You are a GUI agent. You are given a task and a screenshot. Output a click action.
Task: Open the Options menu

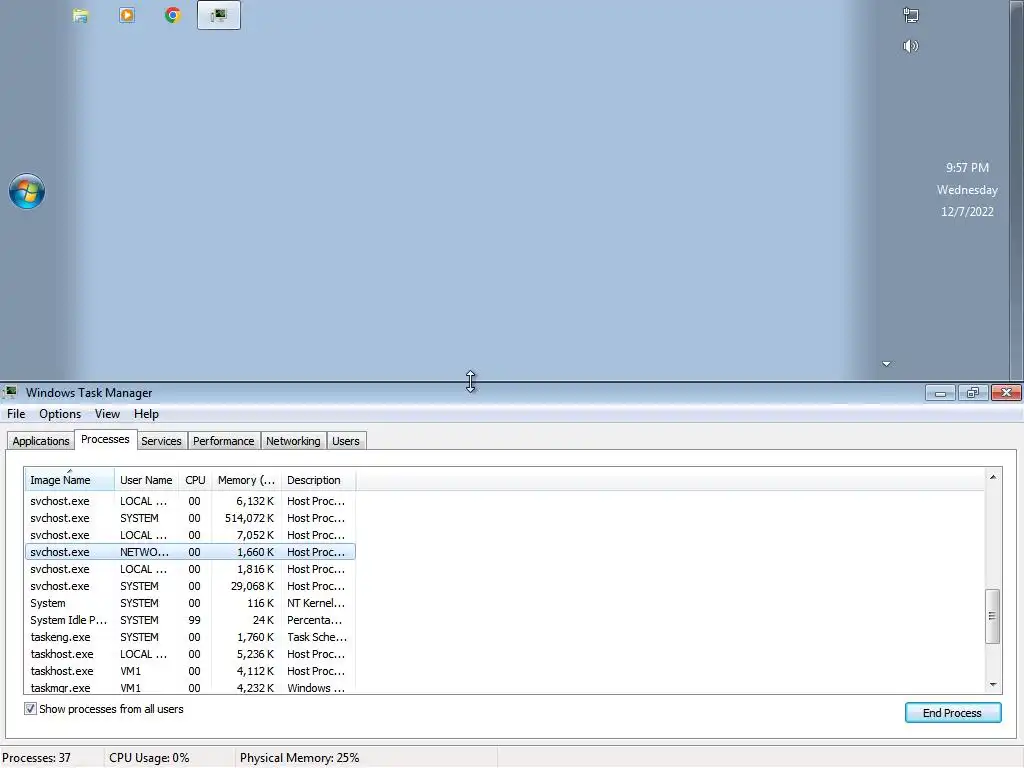coord(60,414)
